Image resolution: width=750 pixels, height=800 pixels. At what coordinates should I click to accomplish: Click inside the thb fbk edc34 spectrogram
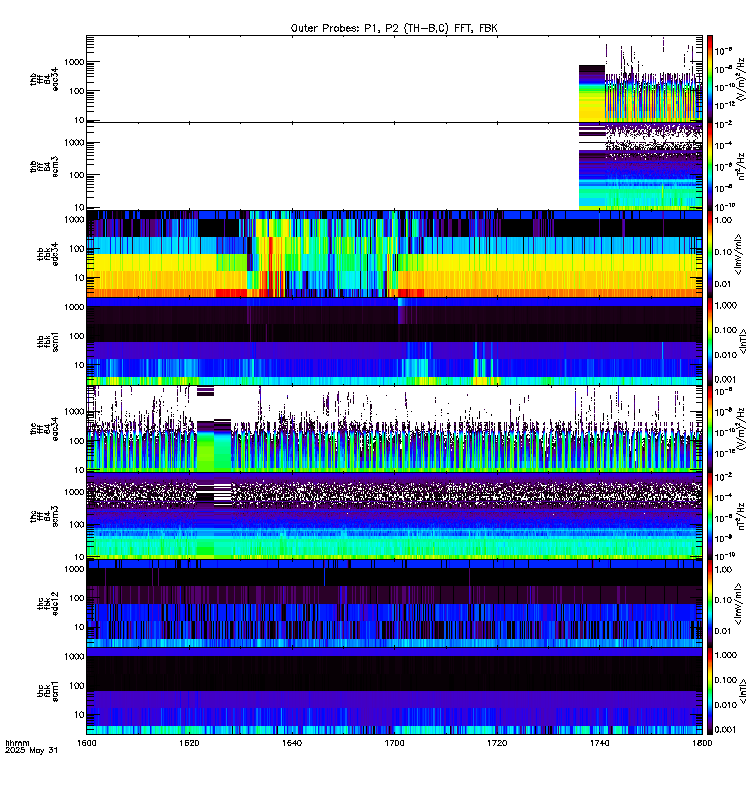click(x=394, y=254)
